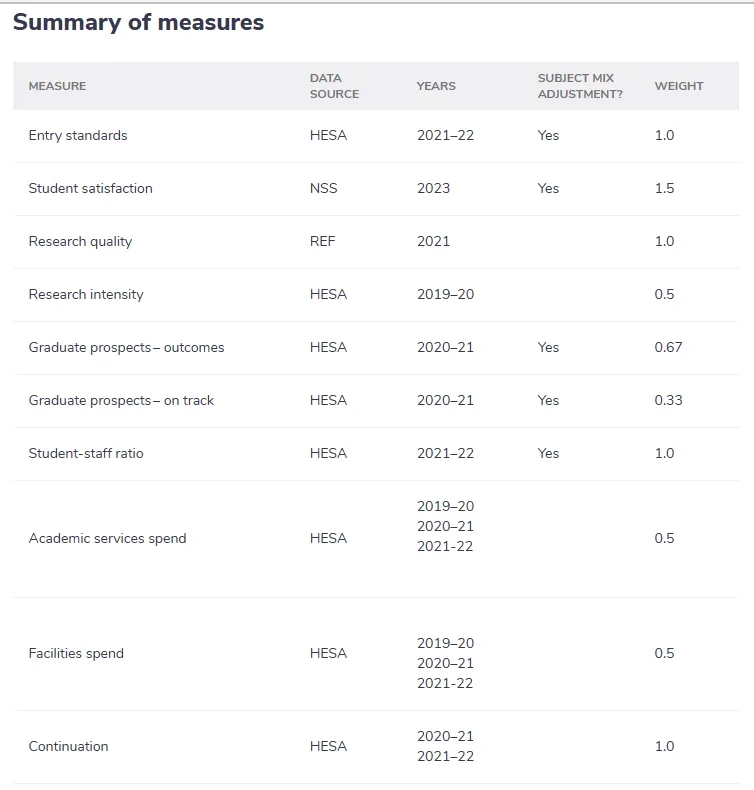Click the NSS data source cell

(324, 188)
